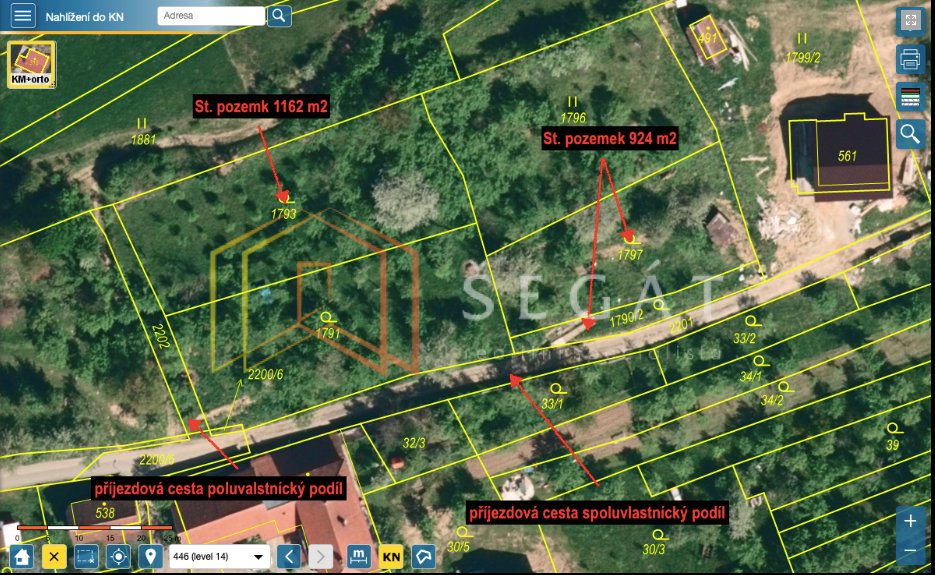Select parcel 30/3 label
This screenshot has width=935, height=575.
click(x=654, y=549)
